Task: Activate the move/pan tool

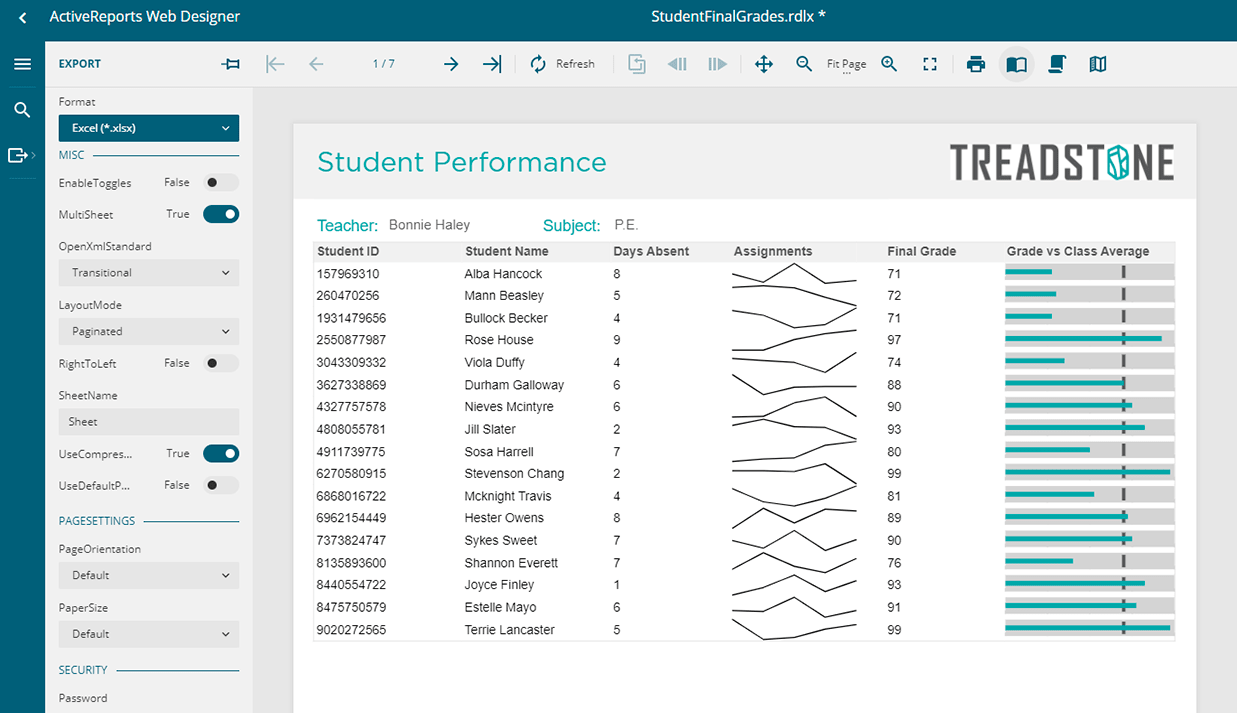Action: [x=763, y=64]
